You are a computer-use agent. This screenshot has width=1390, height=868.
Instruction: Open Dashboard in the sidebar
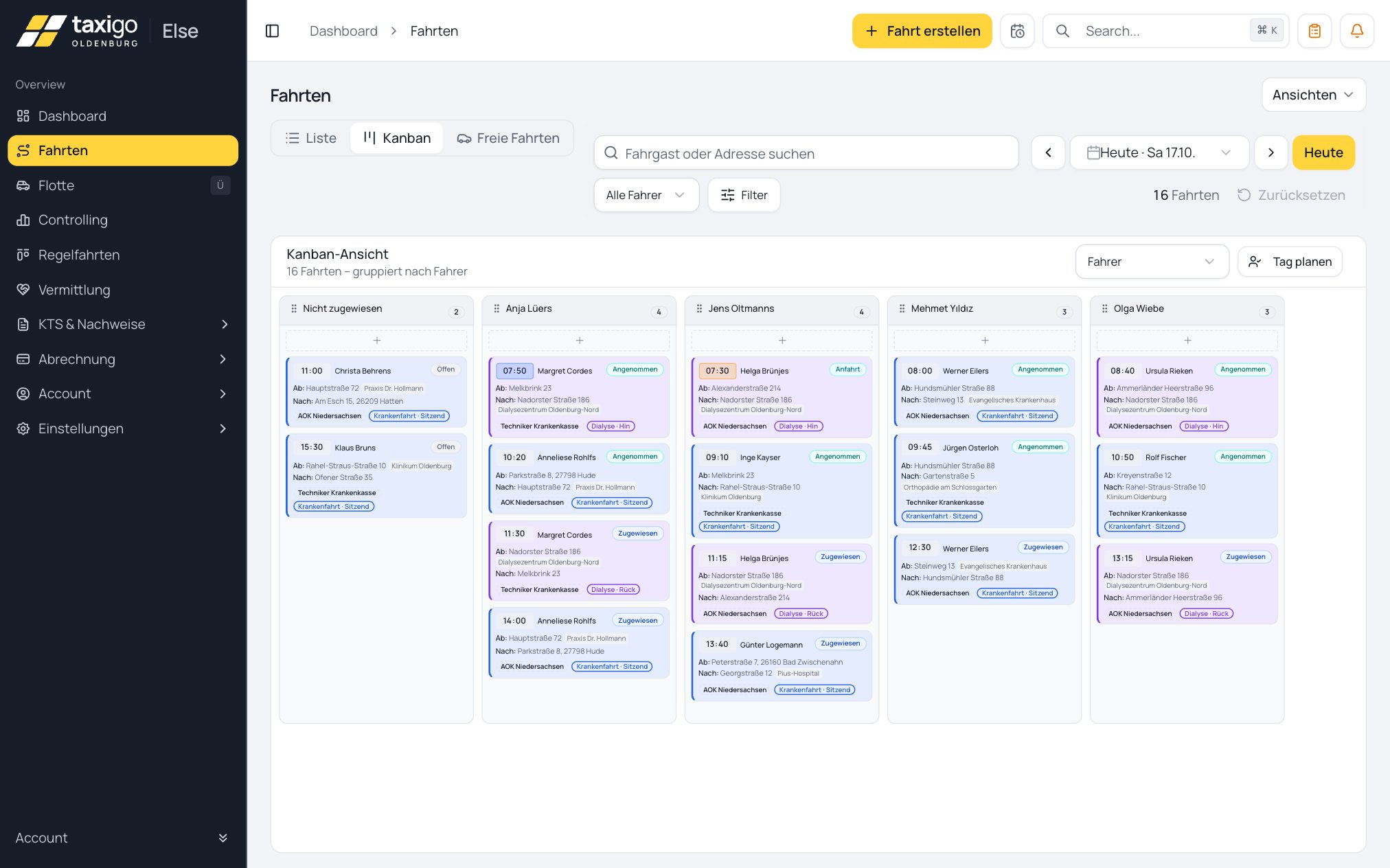pyautogui.click(x=123, y=116)
